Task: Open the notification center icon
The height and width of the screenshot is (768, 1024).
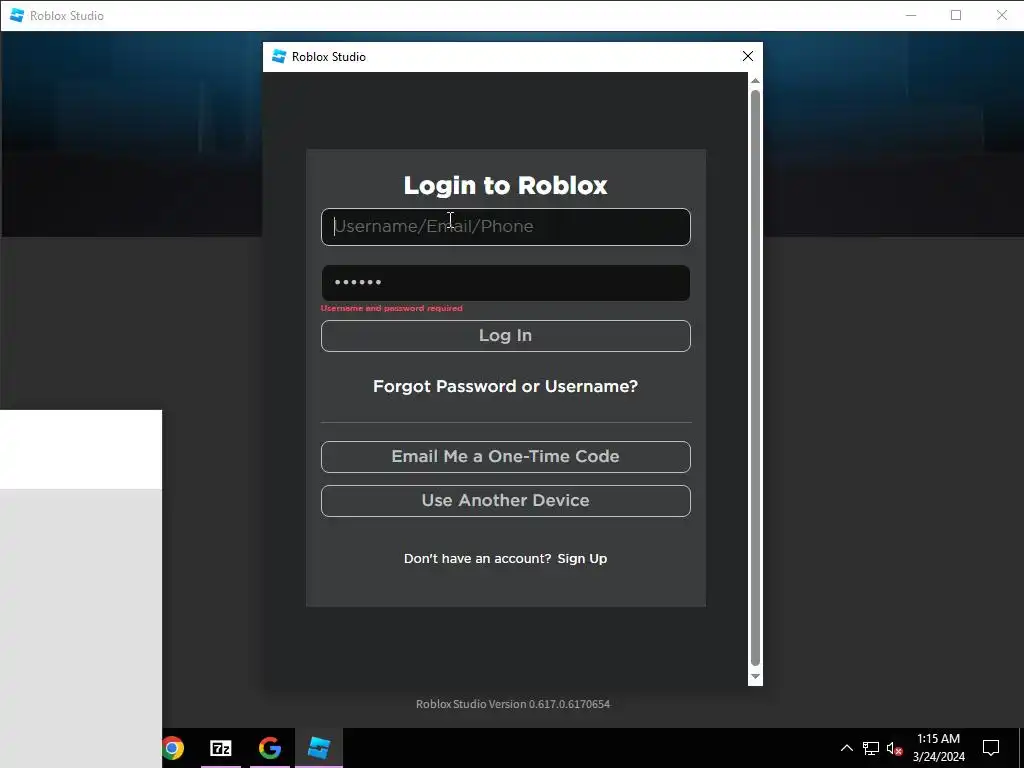Action: coord(991,748)
